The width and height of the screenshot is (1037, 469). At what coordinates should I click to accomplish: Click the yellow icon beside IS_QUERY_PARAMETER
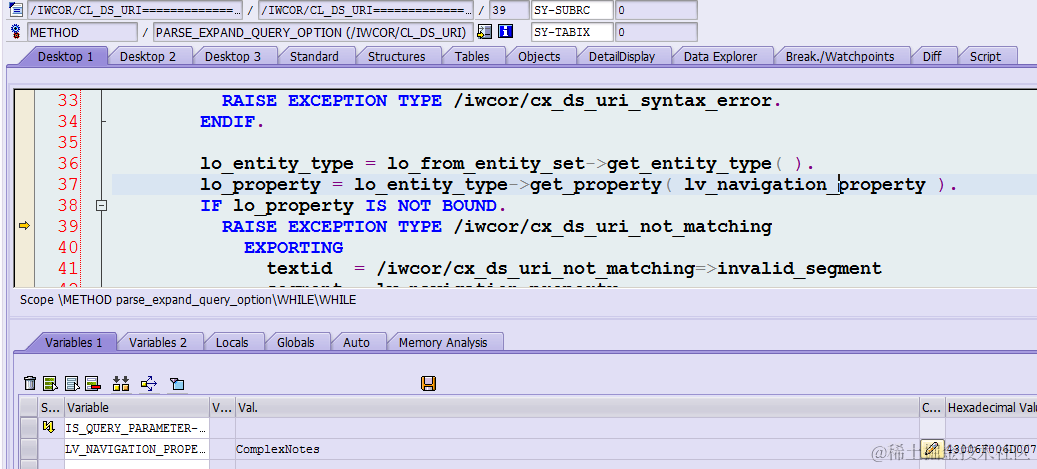[48, 427]
